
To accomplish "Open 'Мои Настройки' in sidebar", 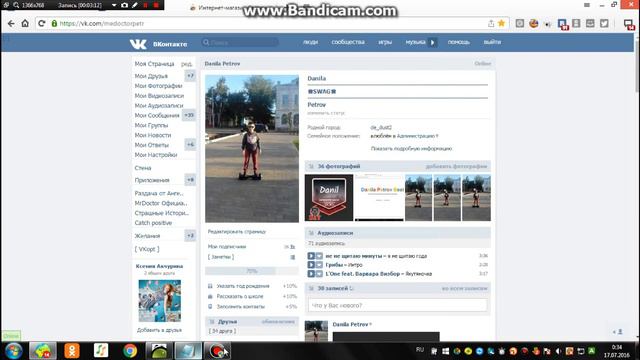I will click(x=156, y=155).
